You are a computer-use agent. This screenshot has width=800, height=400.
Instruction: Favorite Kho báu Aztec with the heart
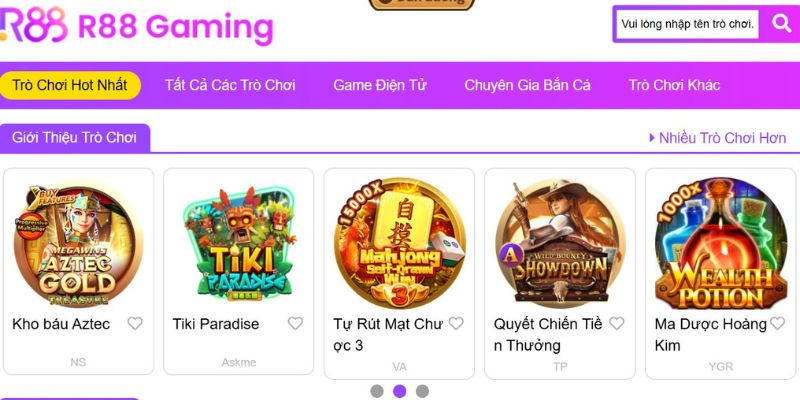point(135,323)
